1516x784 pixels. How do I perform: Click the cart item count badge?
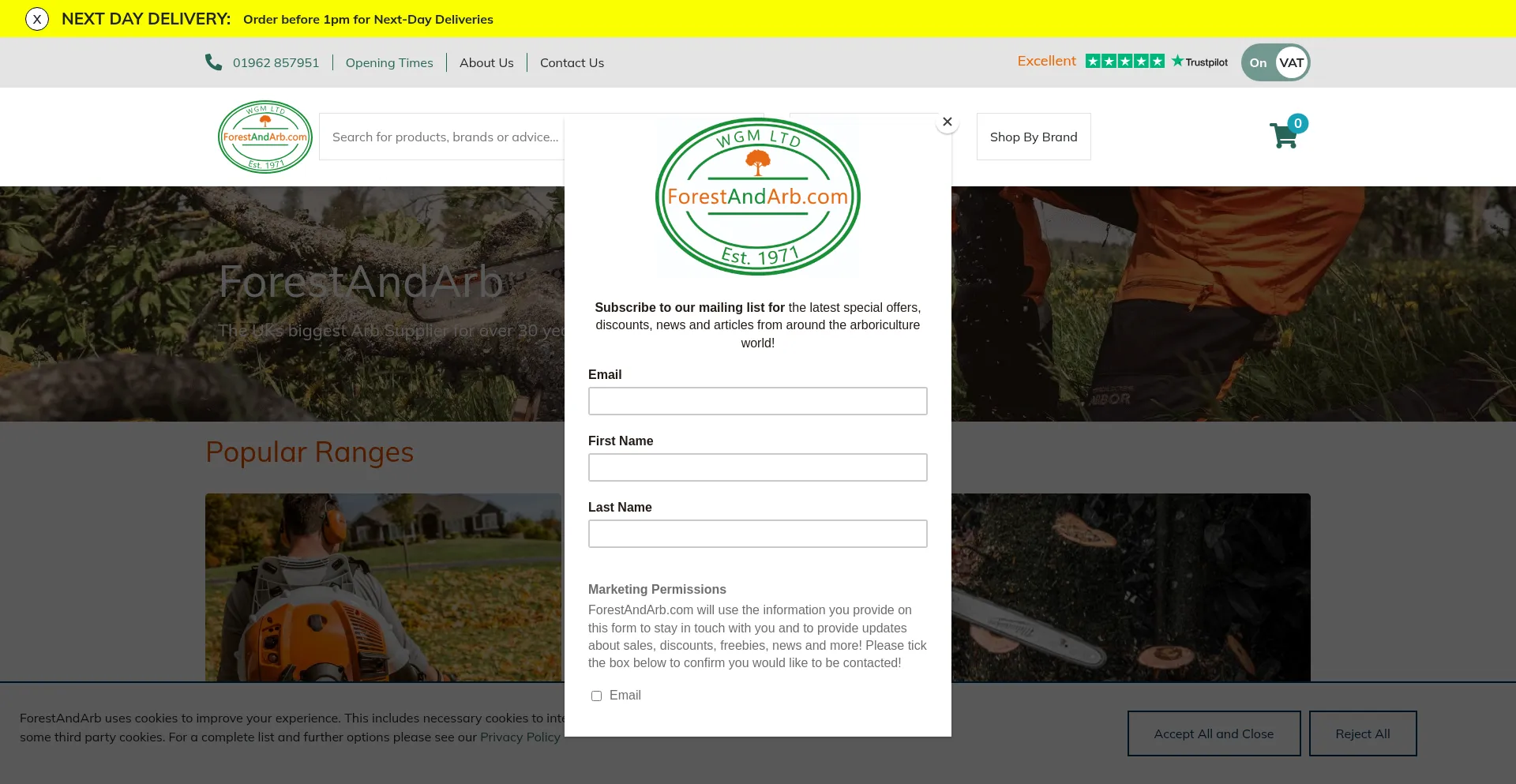[x=1297, y=123]
